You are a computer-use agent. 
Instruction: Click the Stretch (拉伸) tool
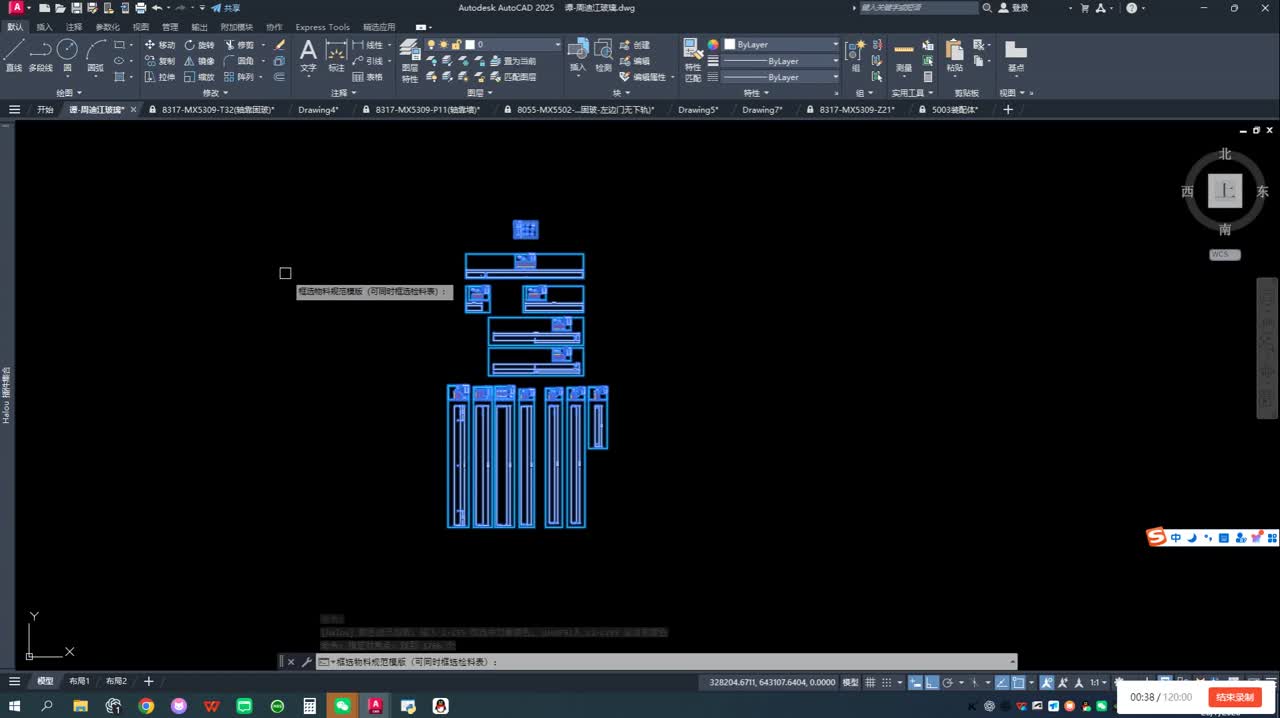(160, 77)
